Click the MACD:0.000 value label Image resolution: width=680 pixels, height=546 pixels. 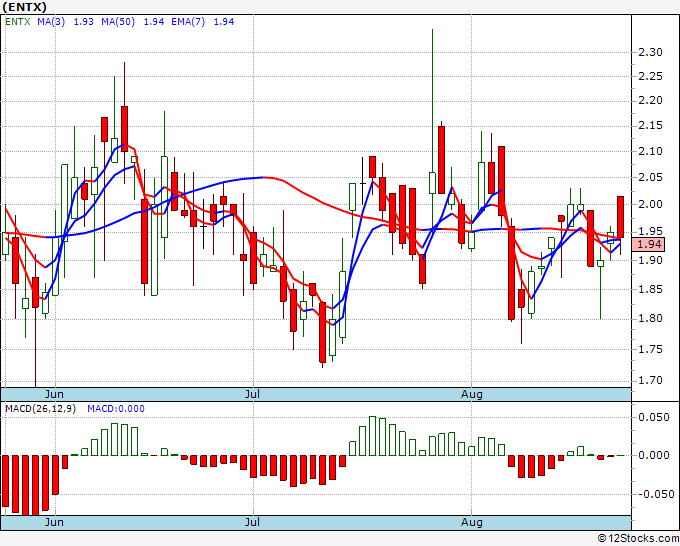pyautogui.click(x=116, y=409)
